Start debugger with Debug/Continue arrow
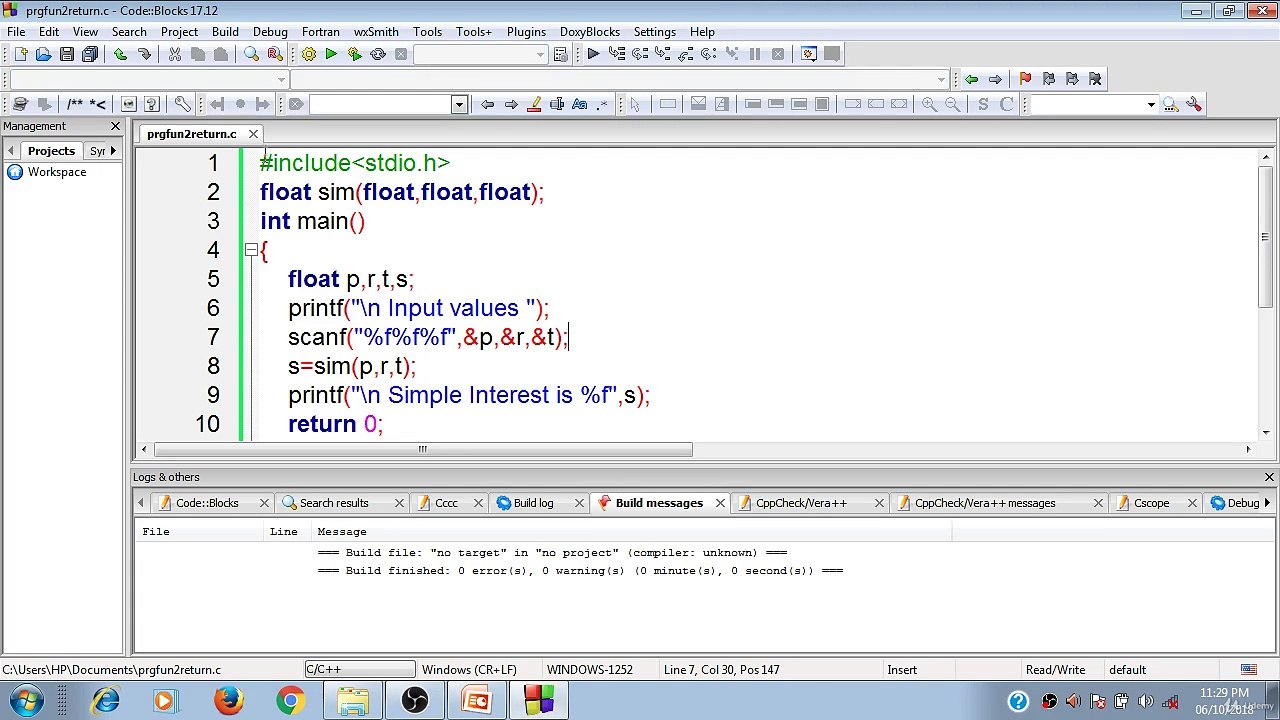Image resolution: width=1280 pixels, height=720 pixels. click(593, 54)
